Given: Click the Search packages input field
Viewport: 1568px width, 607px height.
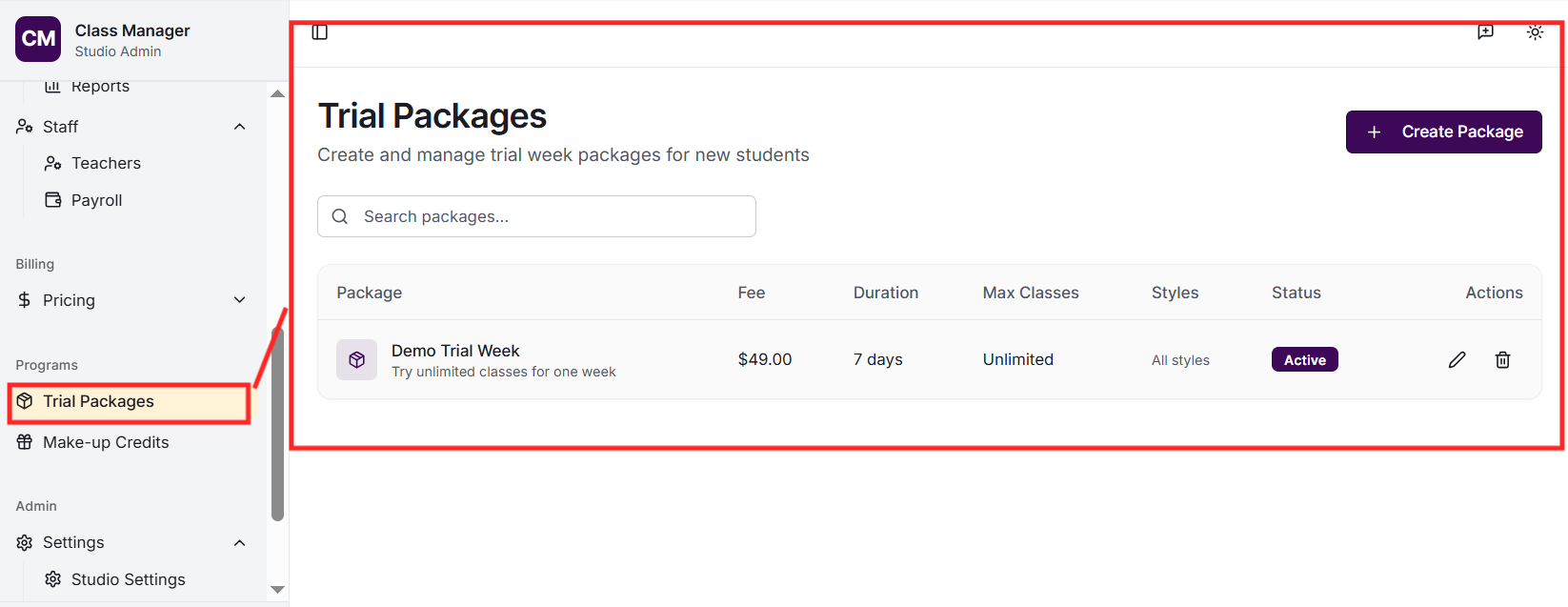Looking at the screenshot, I should click(553, 216).
